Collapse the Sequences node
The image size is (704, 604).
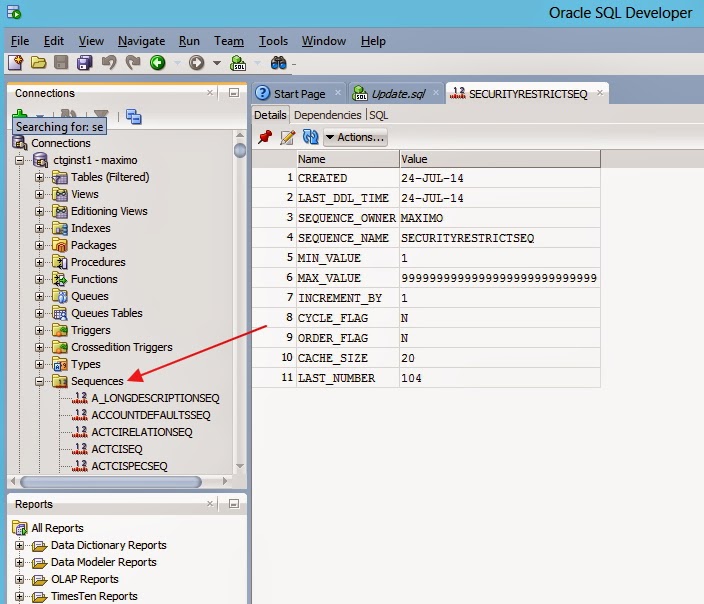coord(40,382)
